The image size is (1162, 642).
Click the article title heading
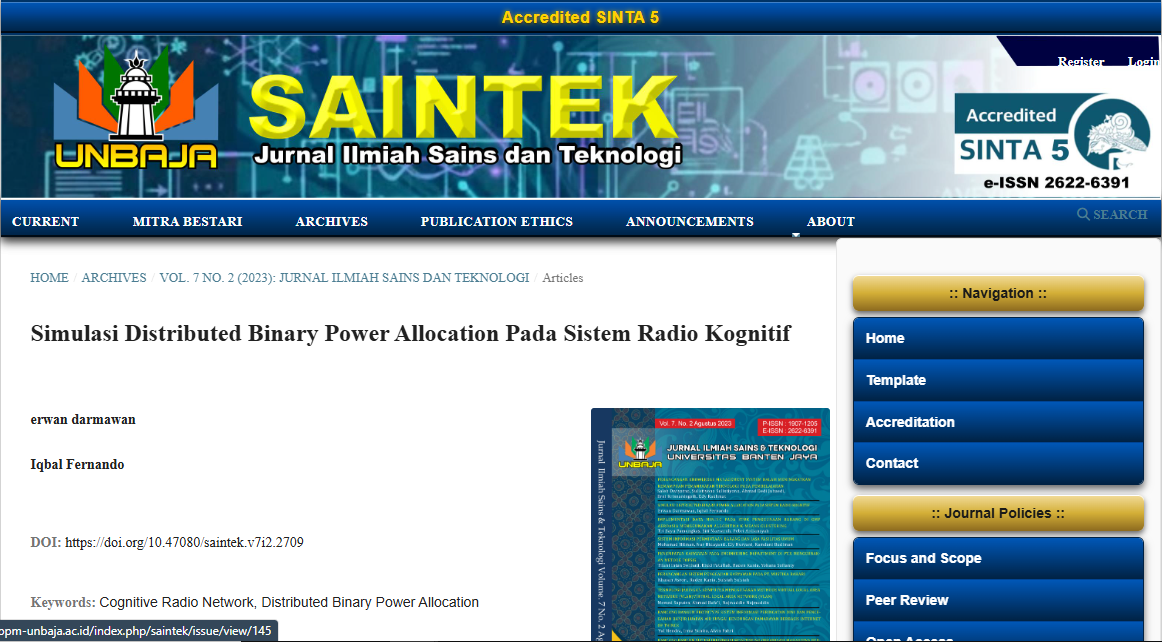pyautogui.click(x=411, y=334)
